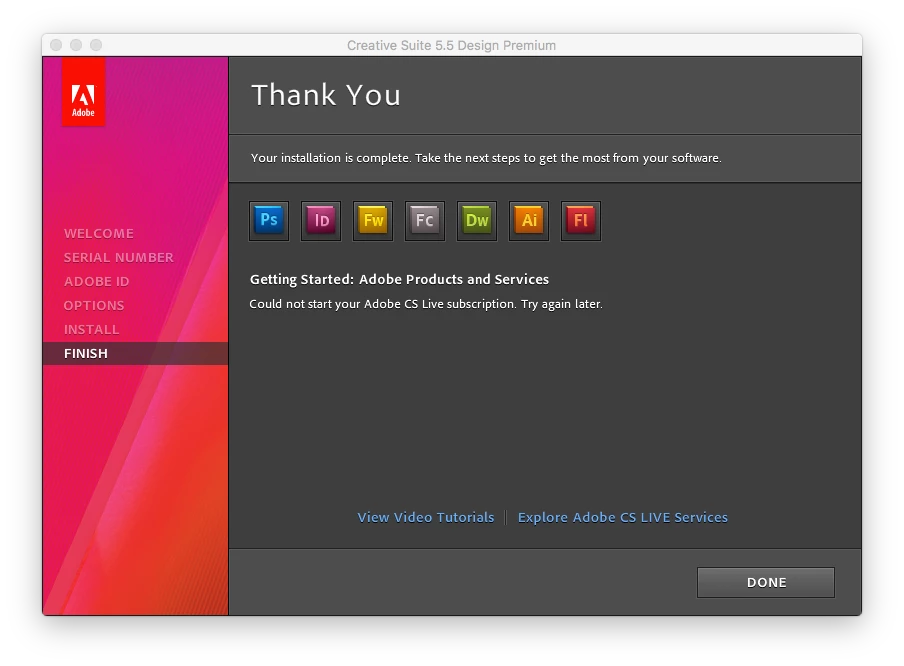Open Explore Adobe CS LIVE Services link

coord(623,517)
